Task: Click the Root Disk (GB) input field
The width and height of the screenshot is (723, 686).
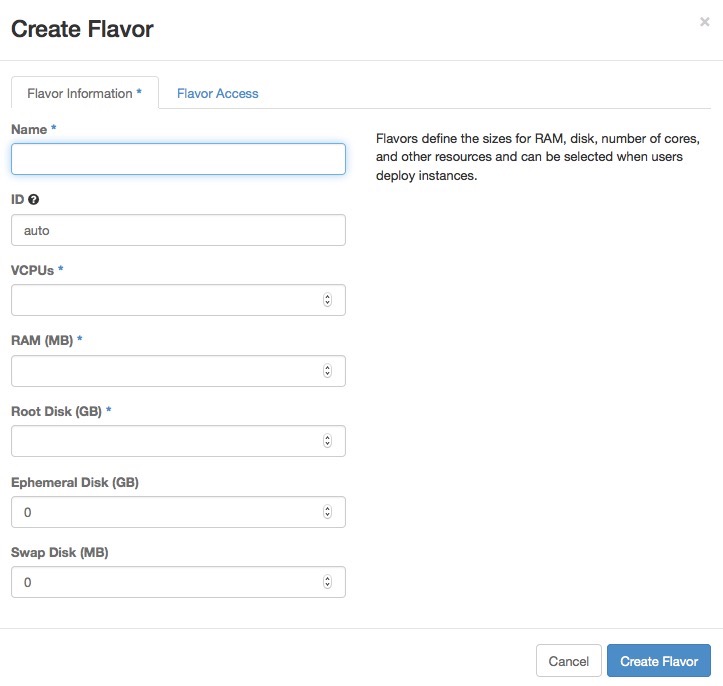Action: click(x=165, y=441)
